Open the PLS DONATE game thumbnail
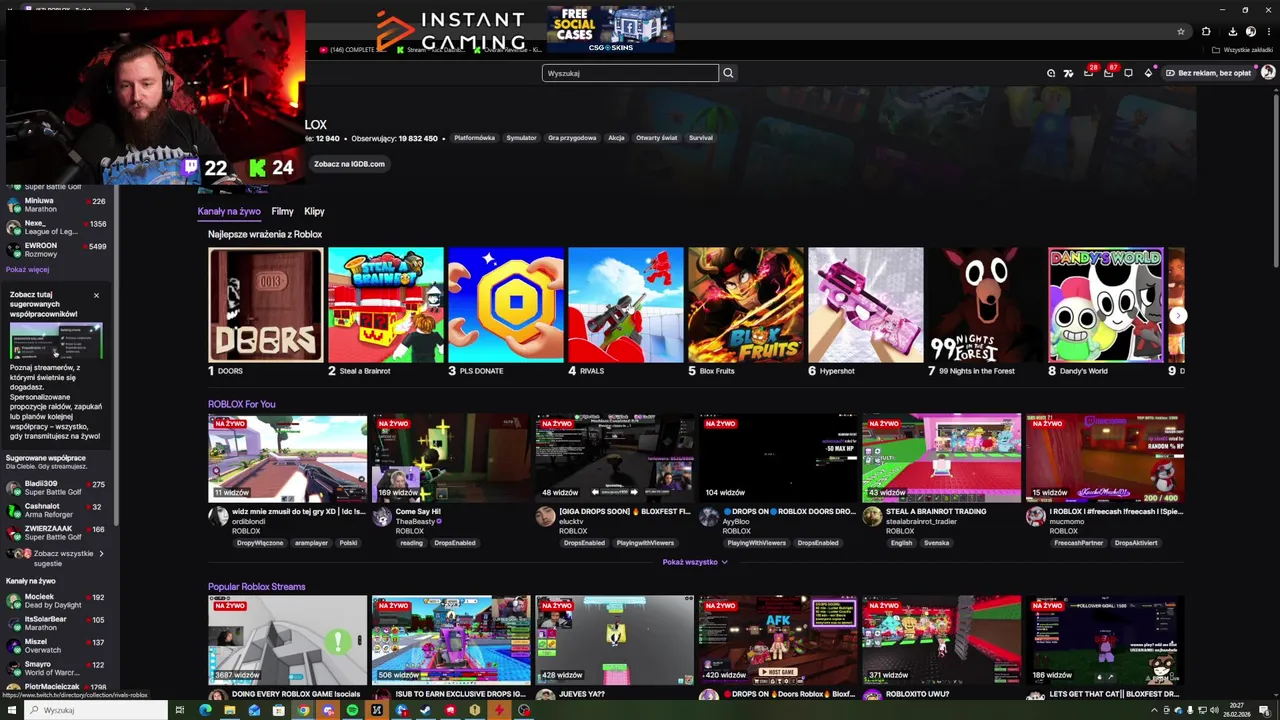This screenshot has height=720, width=1280. pyautogui.click(x=505, y=305)
